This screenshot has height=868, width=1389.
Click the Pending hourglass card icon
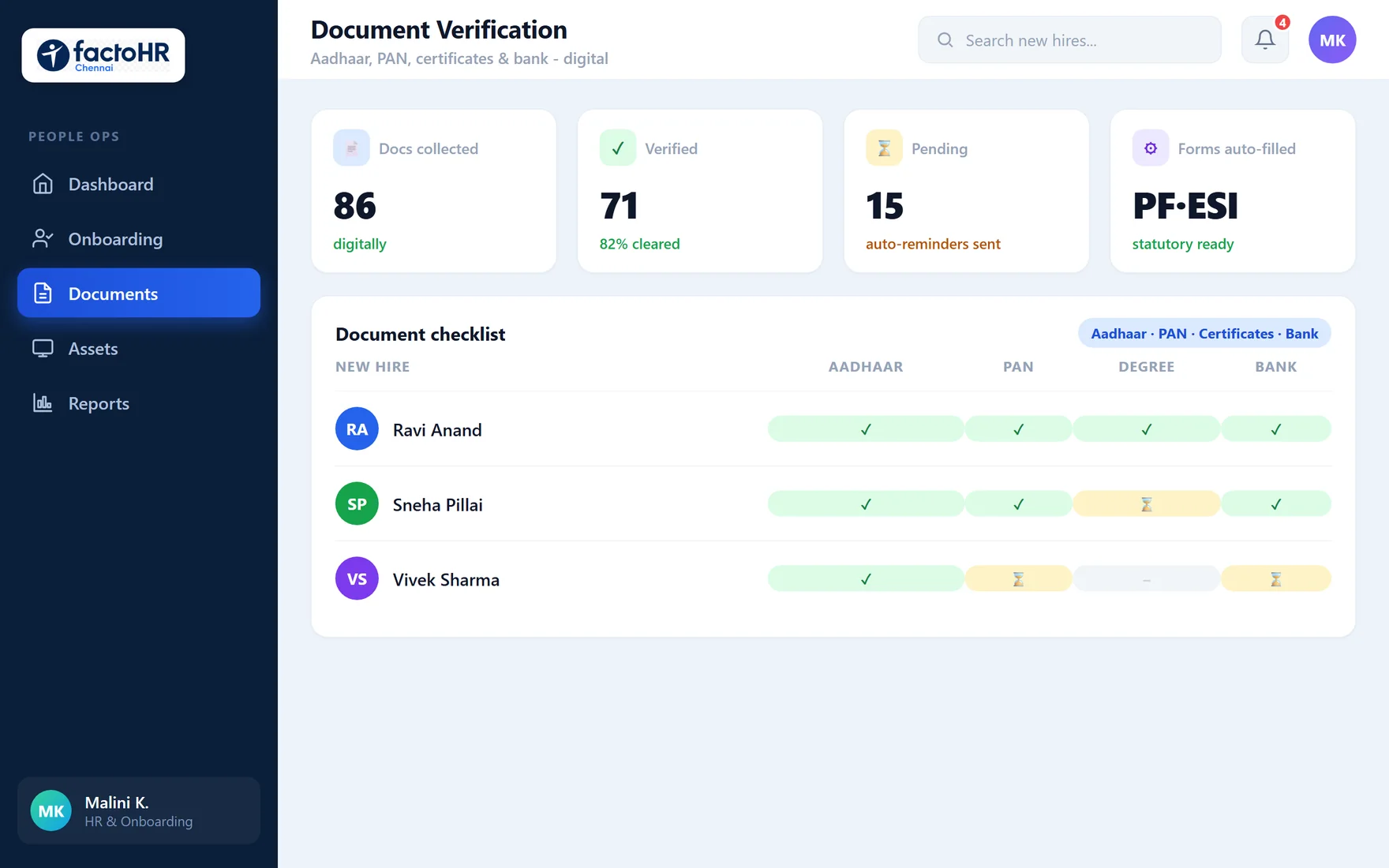point(884,148)
